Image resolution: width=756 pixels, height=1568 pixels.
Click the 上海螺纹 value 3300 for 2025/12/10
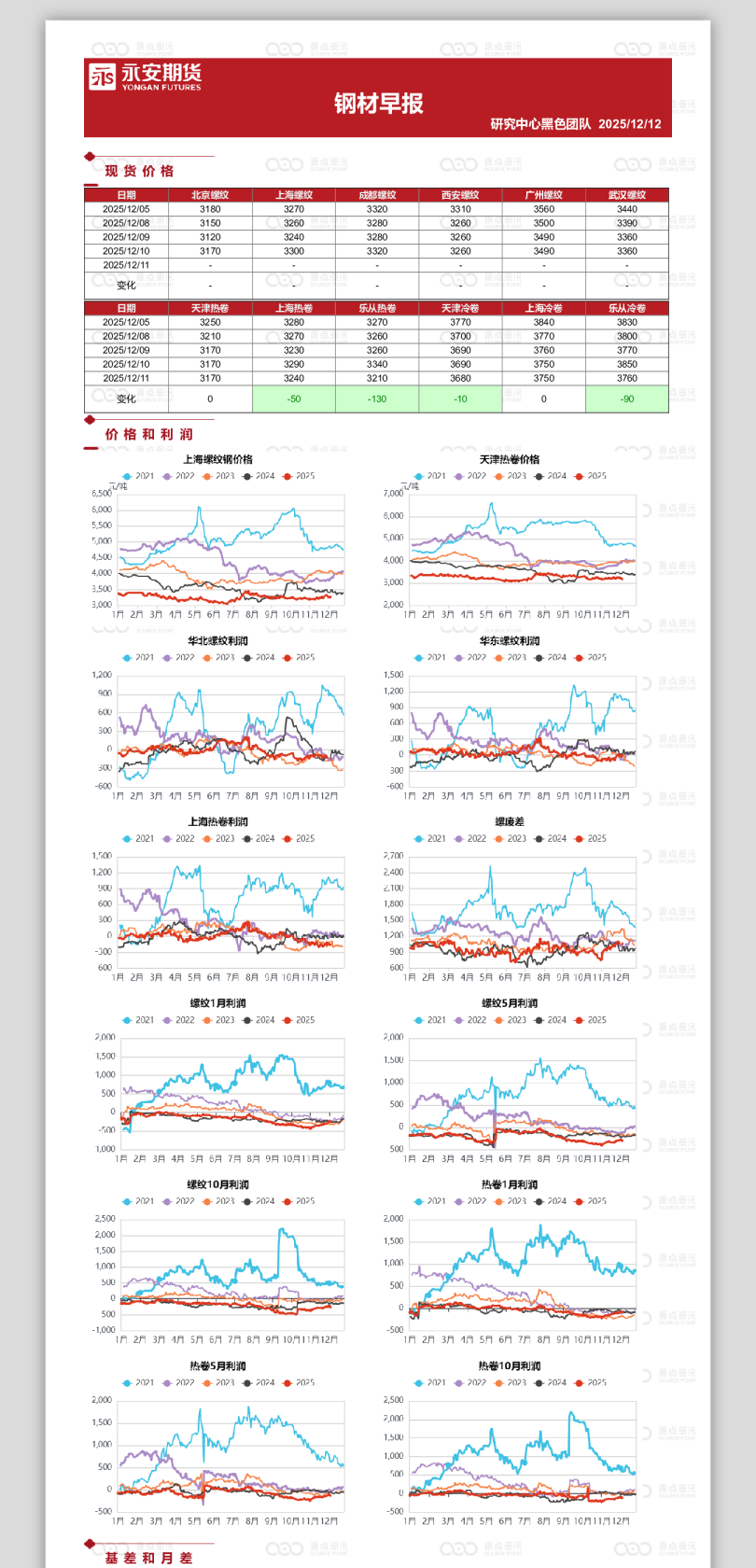pos(294,251)
